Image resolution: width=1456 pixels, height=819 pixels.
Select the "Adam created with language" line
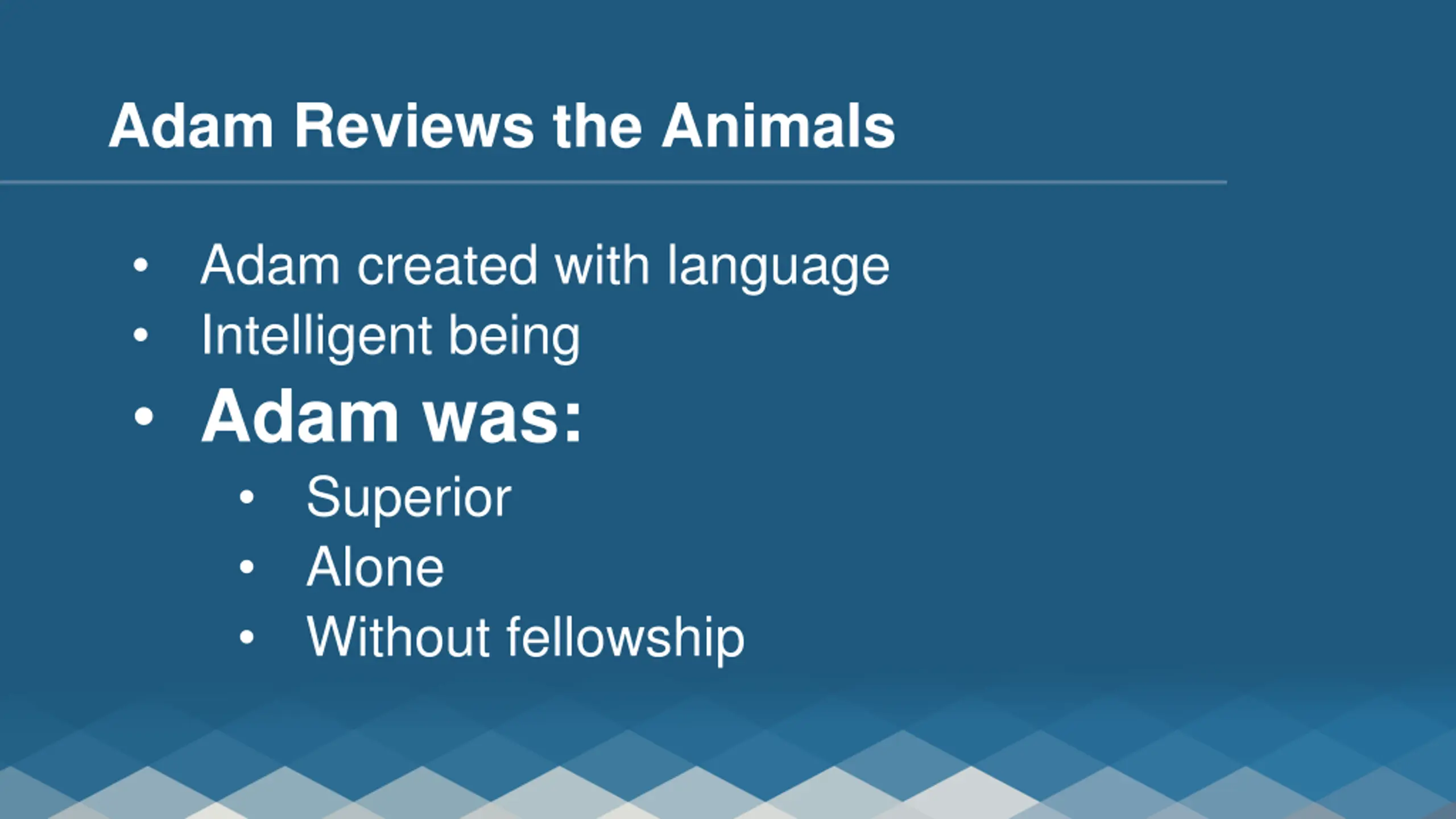pyautogui.click(x=545, y=266)
